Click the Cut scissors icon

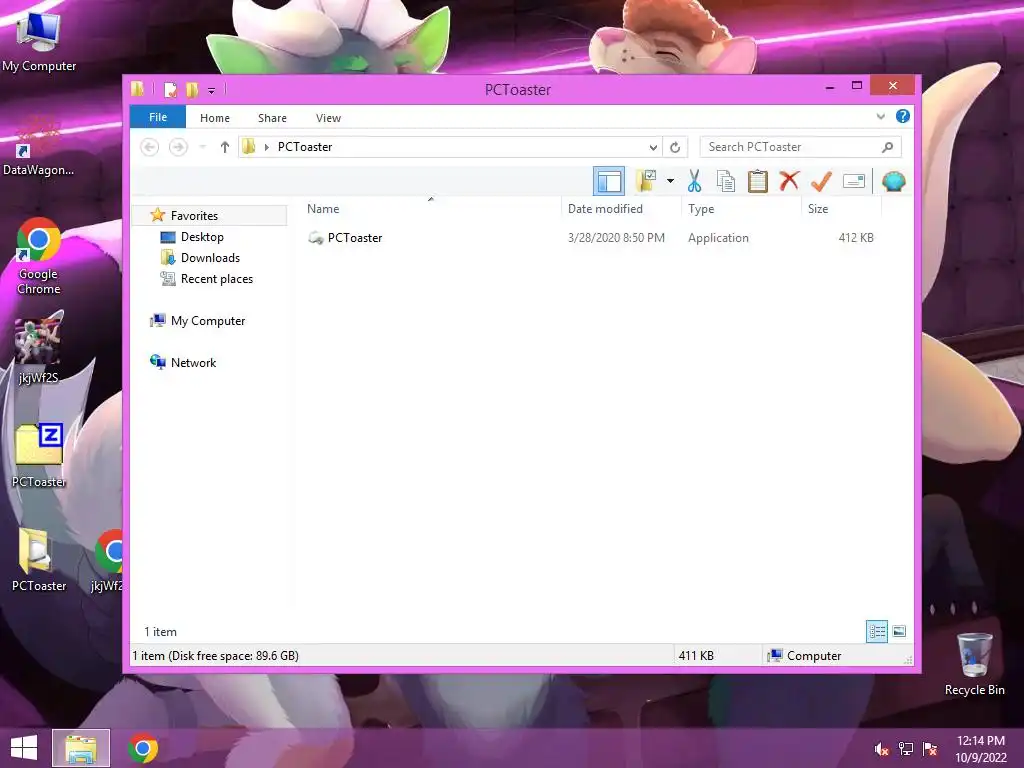coord(694,181)
